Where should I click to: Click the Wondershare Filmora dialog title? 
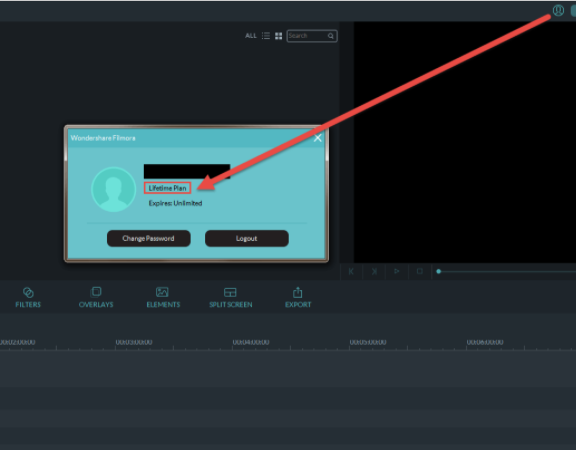click(x=103, y=138)
